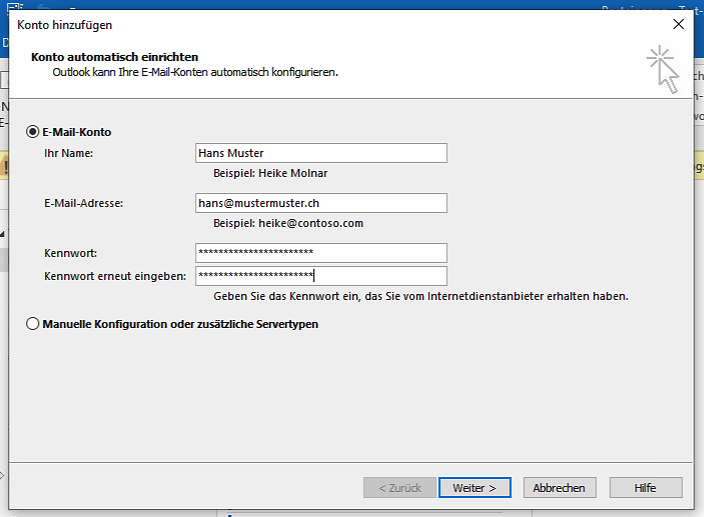This screenshot has width=704, height=517.
Task: Click into the Kennwort password field
Action: tap(321, 252)
